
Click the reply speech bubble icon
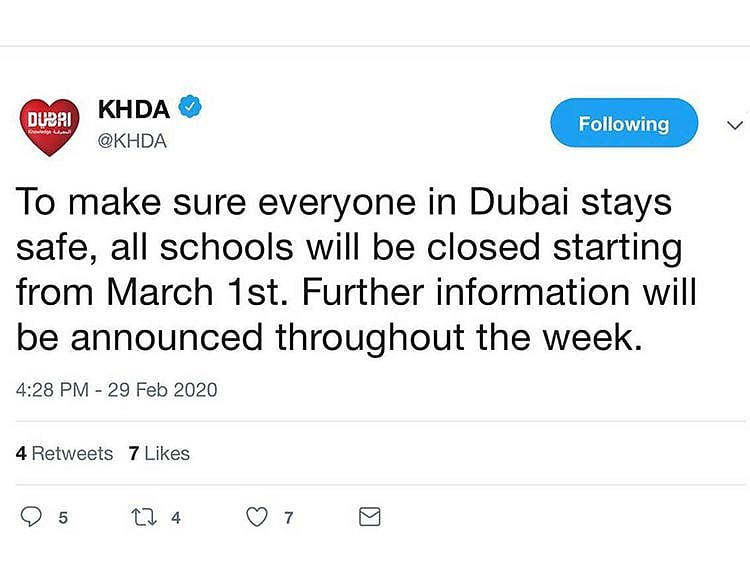(32, 517)
